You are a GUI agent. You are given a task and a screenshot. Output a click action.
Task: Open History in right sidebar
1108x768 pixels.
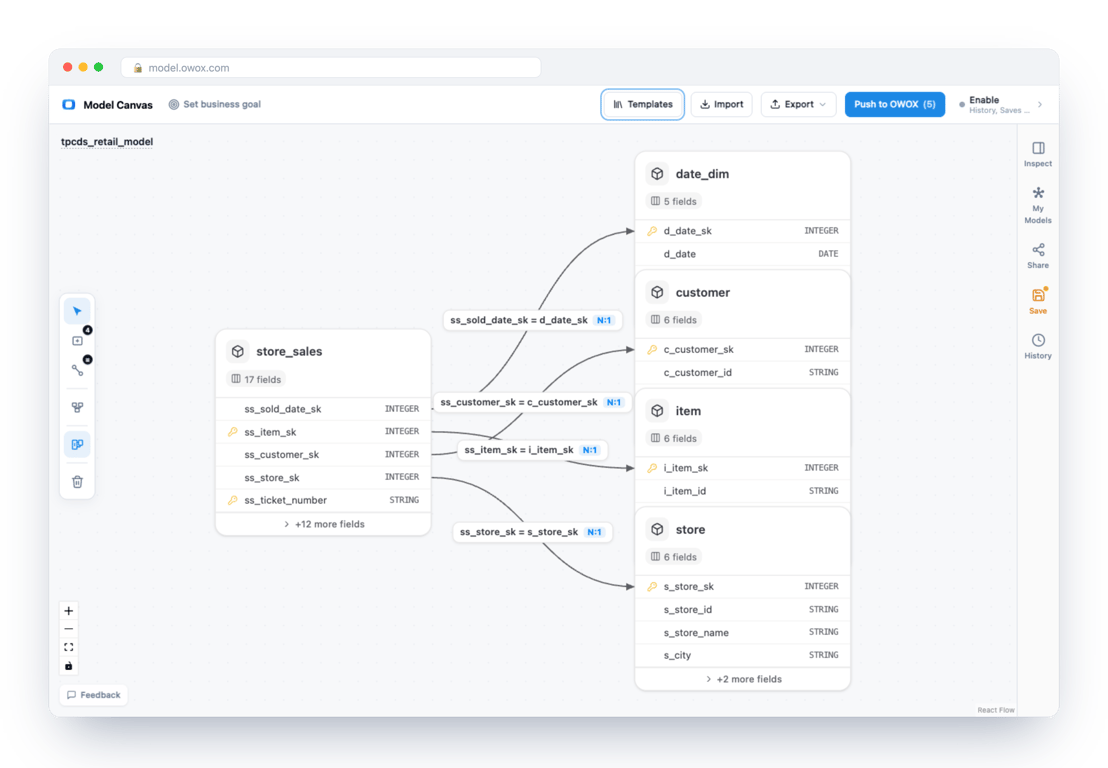click(1038, 346)
